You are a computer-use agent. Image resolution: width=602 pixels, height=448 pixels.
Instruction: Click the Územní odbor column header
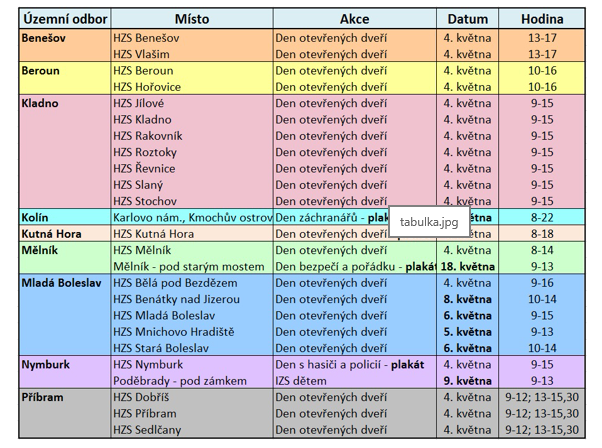pyautogui.click(x=65, y=19)
